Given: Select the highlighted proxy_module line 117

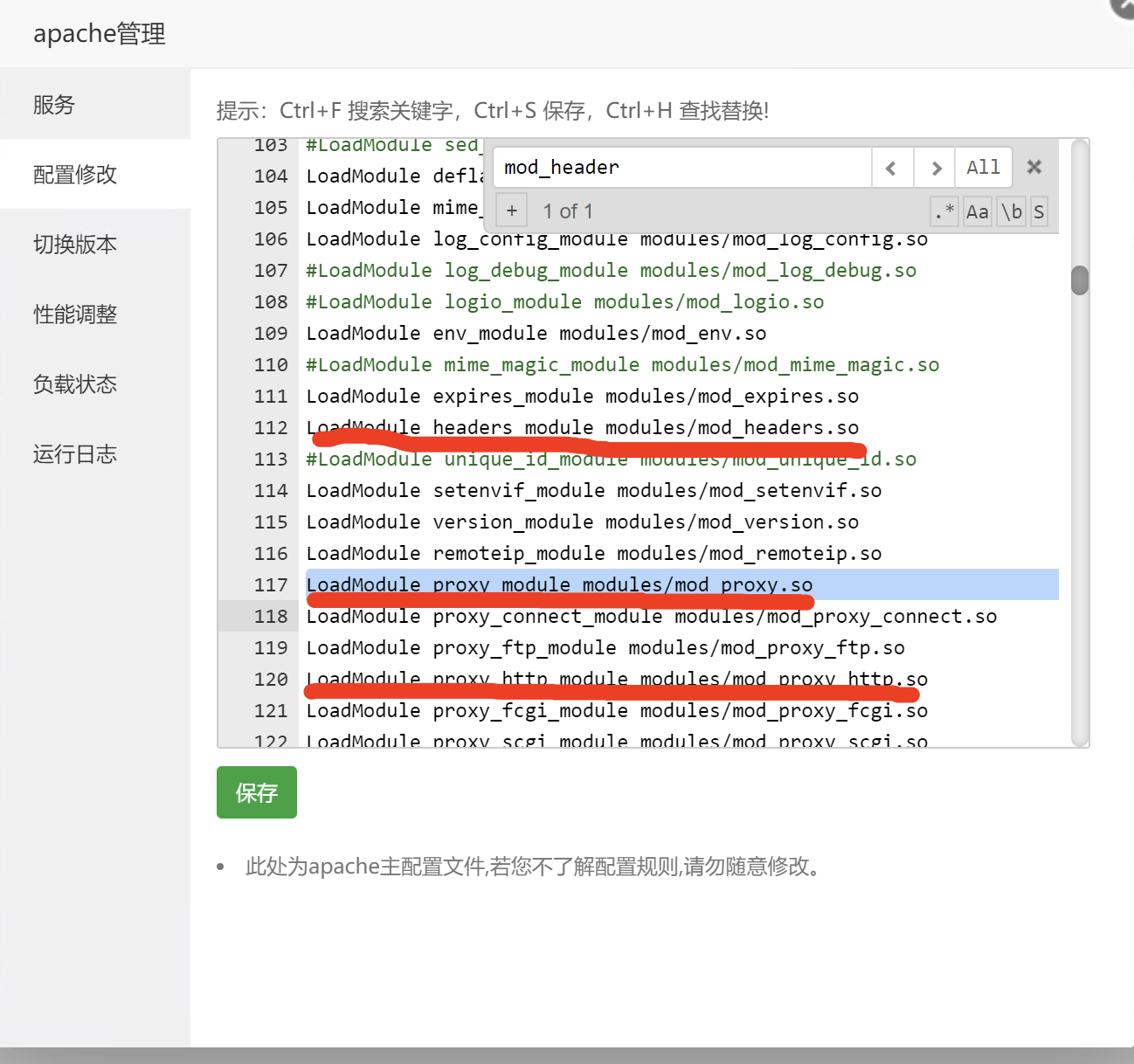Looking at the screenshot, I should tap(559, 584).
